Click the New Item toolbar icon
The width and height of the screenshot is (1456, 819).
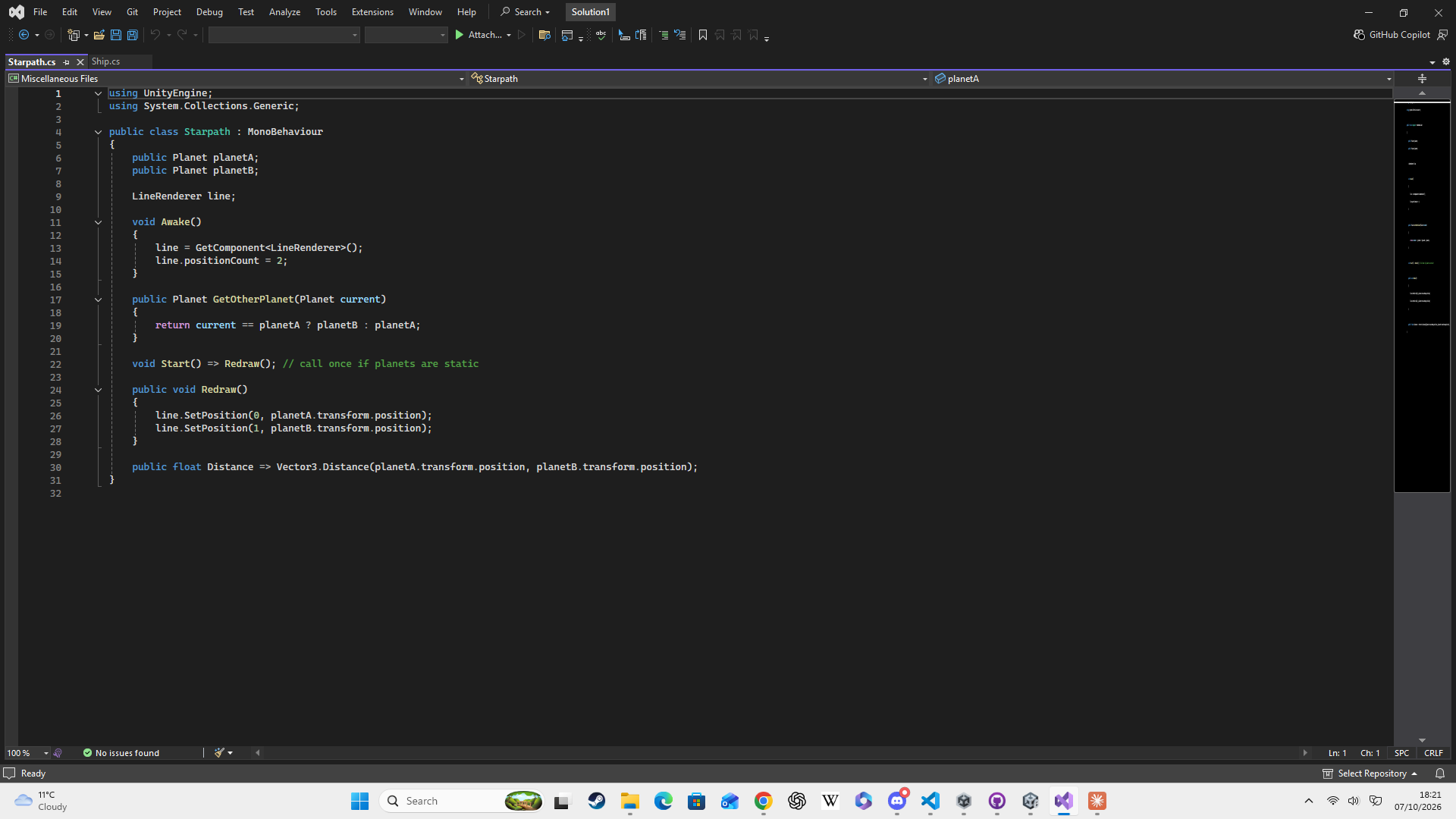click(x=74, y=35)
